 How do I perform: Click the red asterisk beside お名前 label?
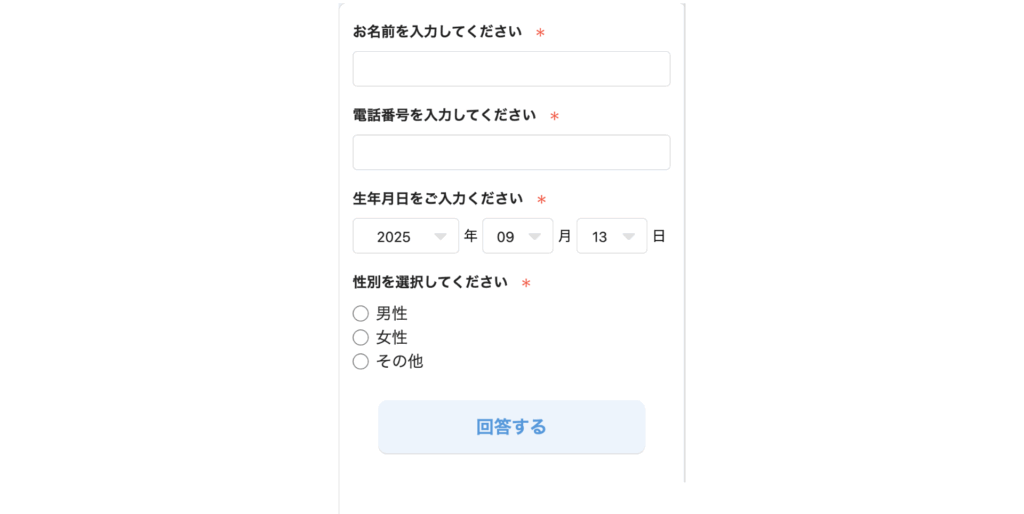tap(540, 33)
